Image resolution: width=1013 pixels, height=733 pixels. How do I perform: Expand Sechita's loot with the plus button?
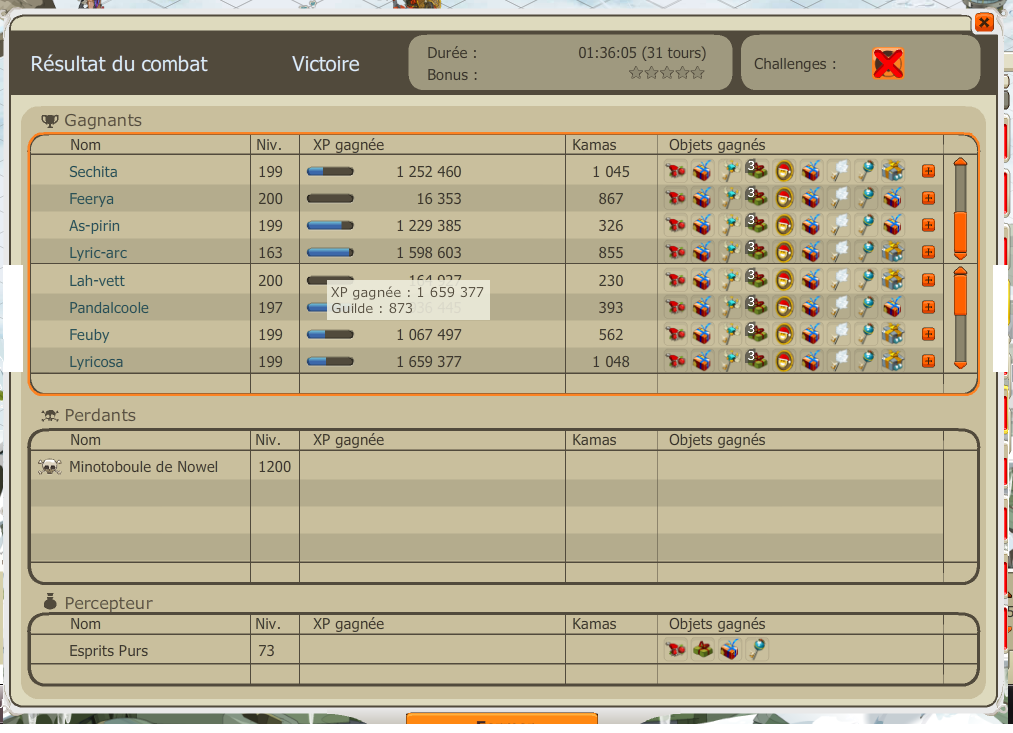[928, 171]
